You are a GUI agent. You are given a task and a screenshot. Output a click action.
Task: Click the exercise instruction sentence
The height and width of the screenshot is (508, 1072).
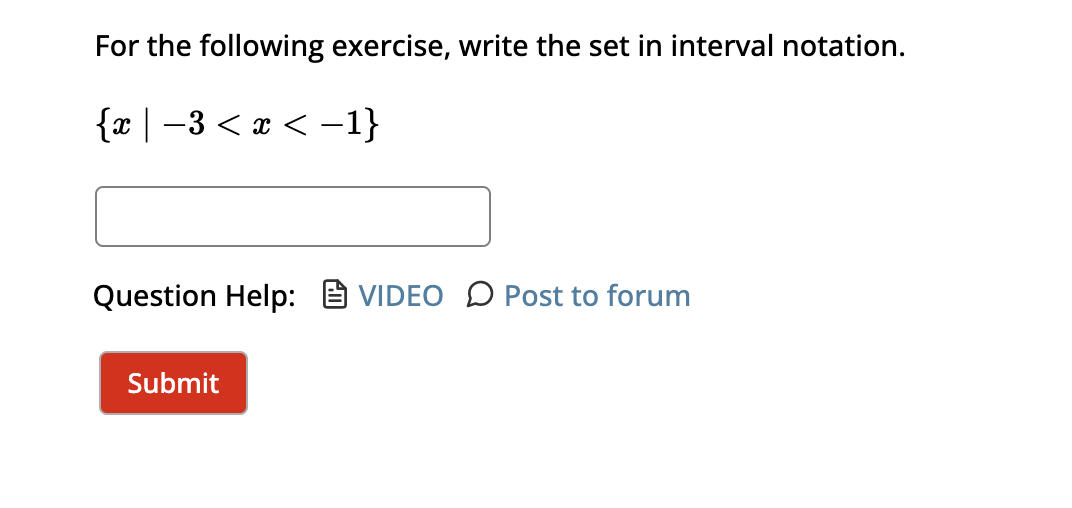point(500,46)
